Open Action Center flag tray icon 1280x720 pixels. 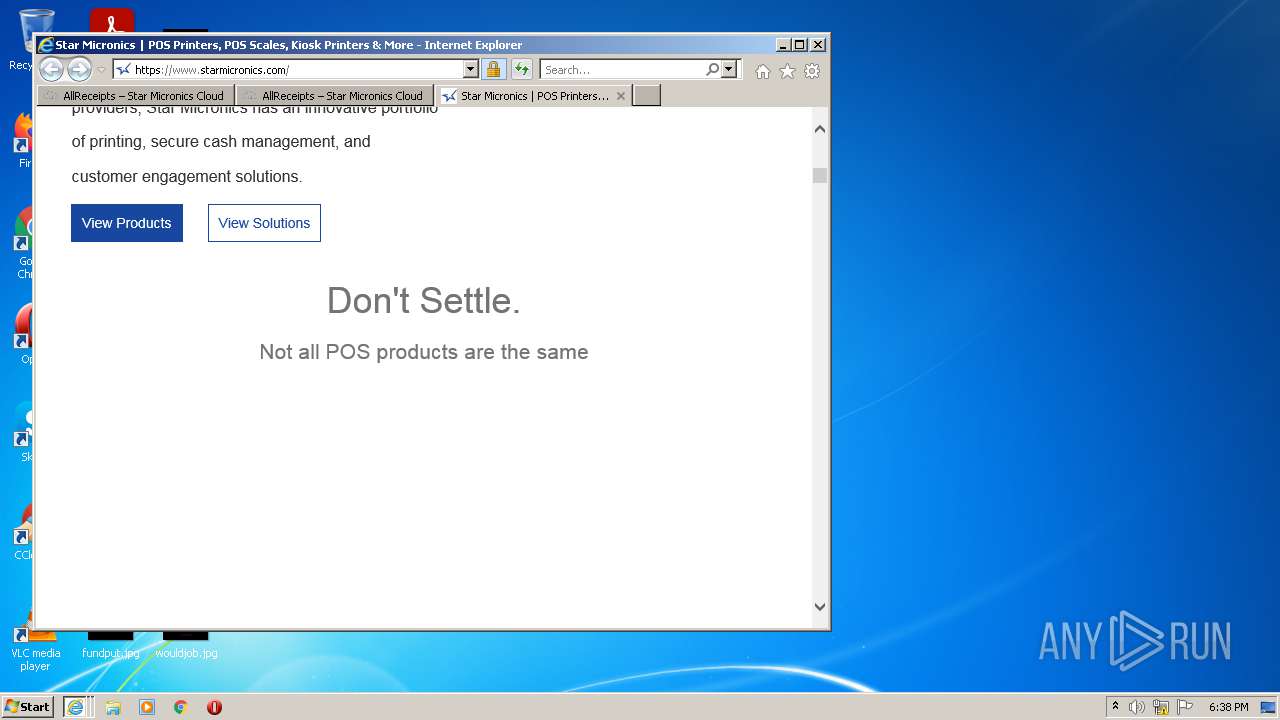(1185, 707)
